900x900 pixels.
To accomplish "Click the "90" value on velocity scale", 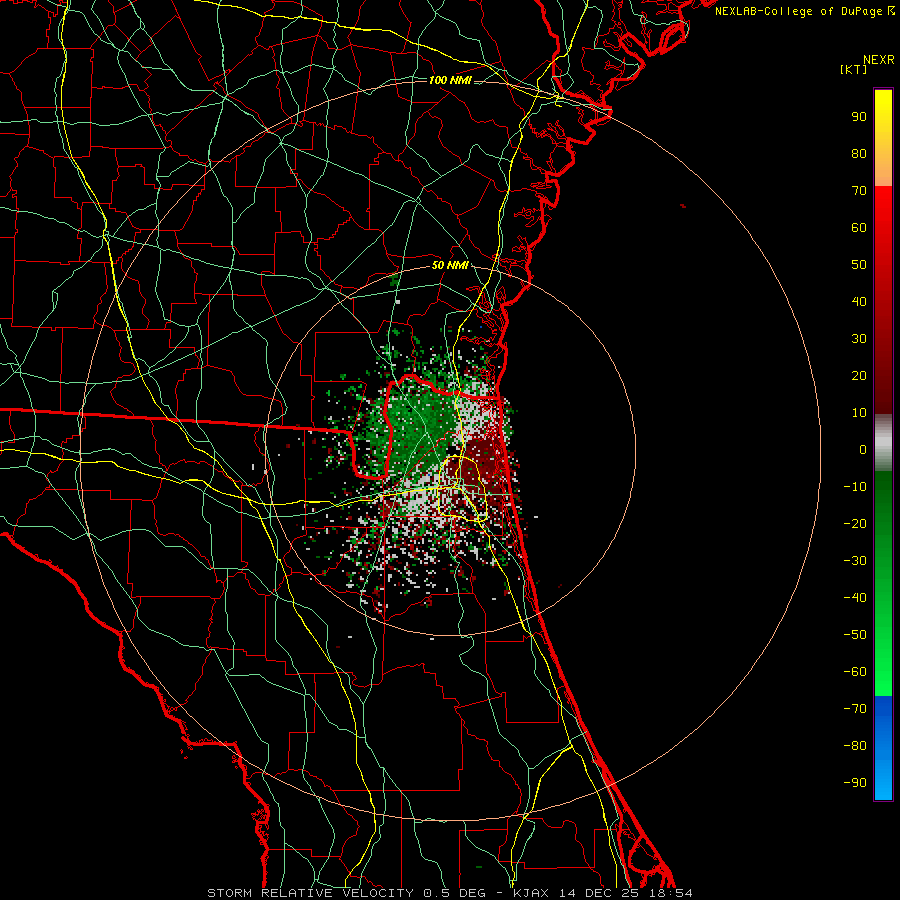I will click(859, 117).
